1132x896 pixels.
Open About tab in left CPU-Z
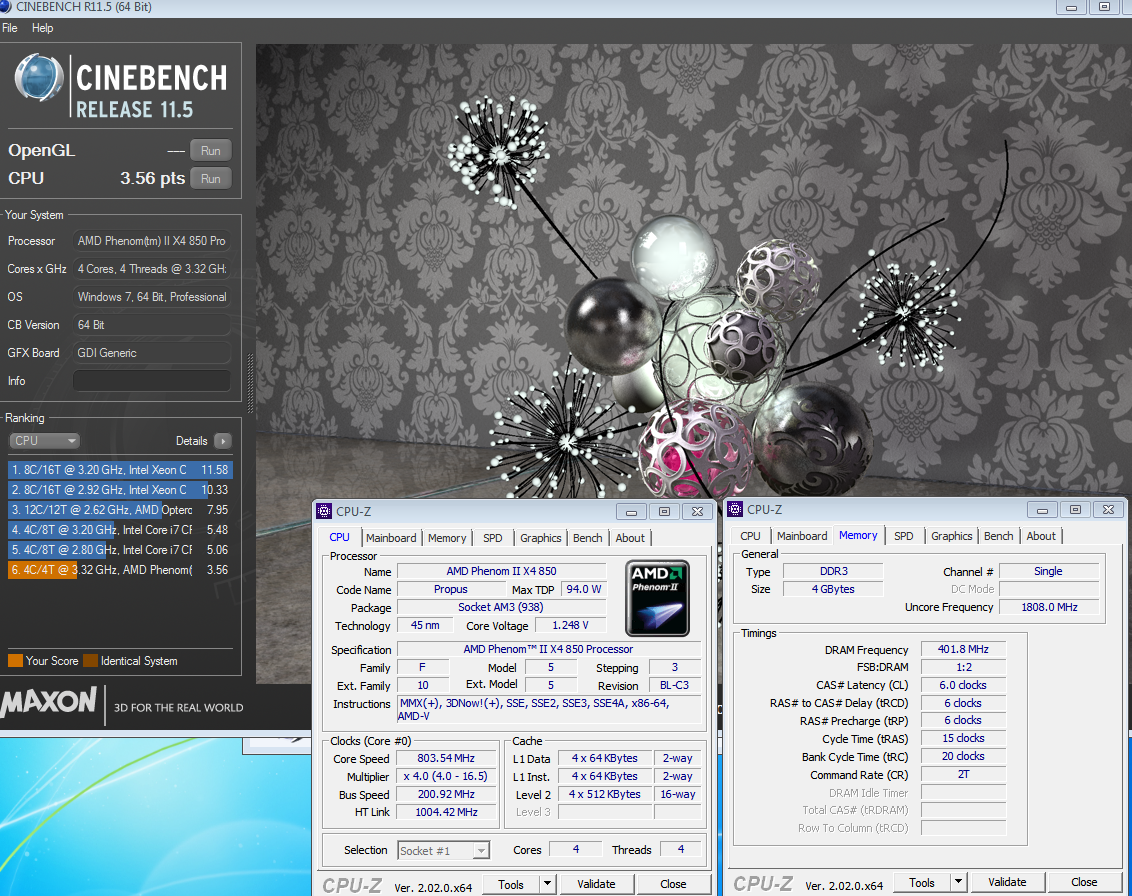(x=630, y=538)
